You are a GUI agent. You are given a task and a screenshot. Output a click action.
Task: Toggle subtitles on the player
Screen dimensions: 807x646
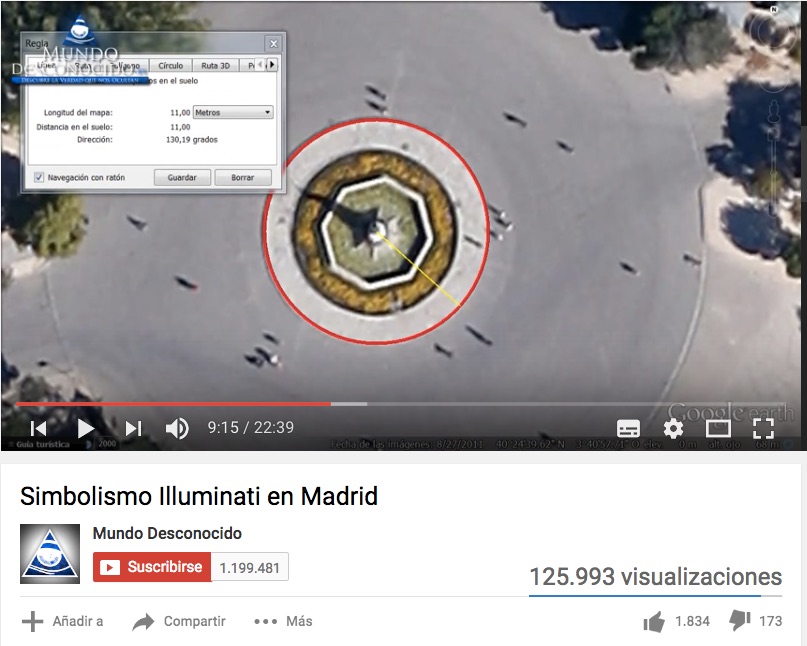628,428
